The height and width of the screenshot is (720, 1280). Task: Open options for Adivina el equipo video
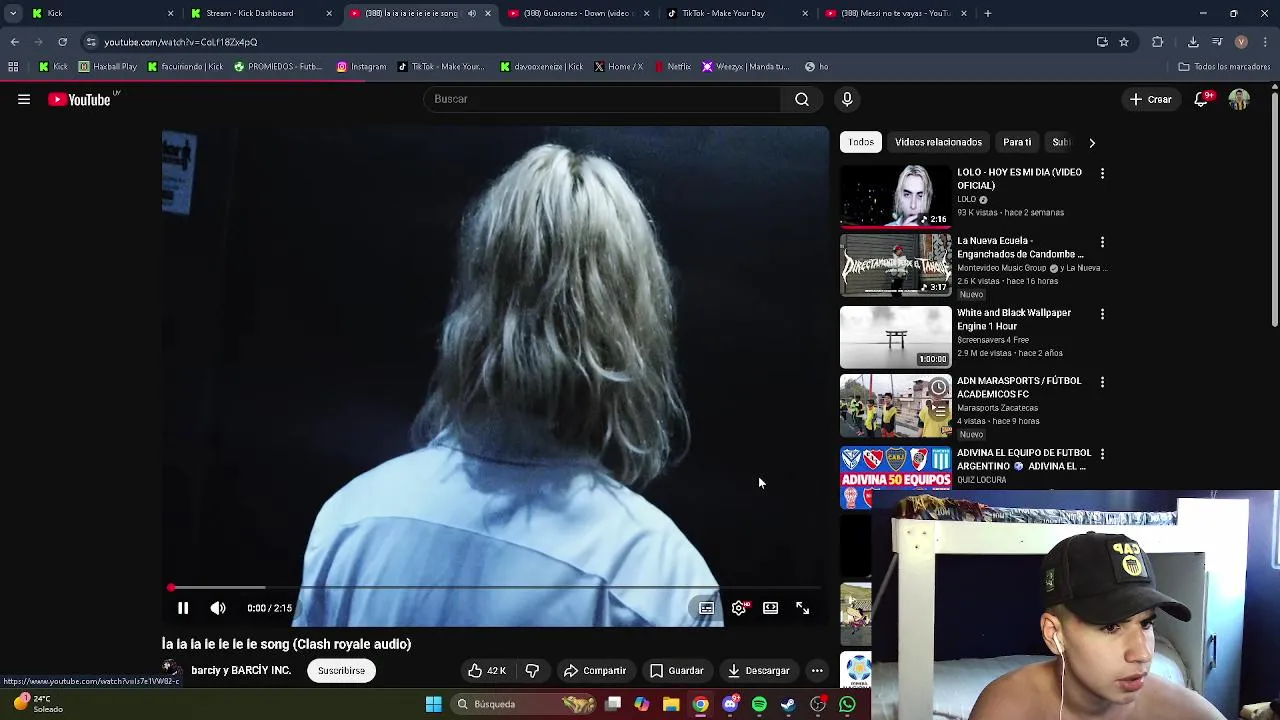[x=1102, y=454]
